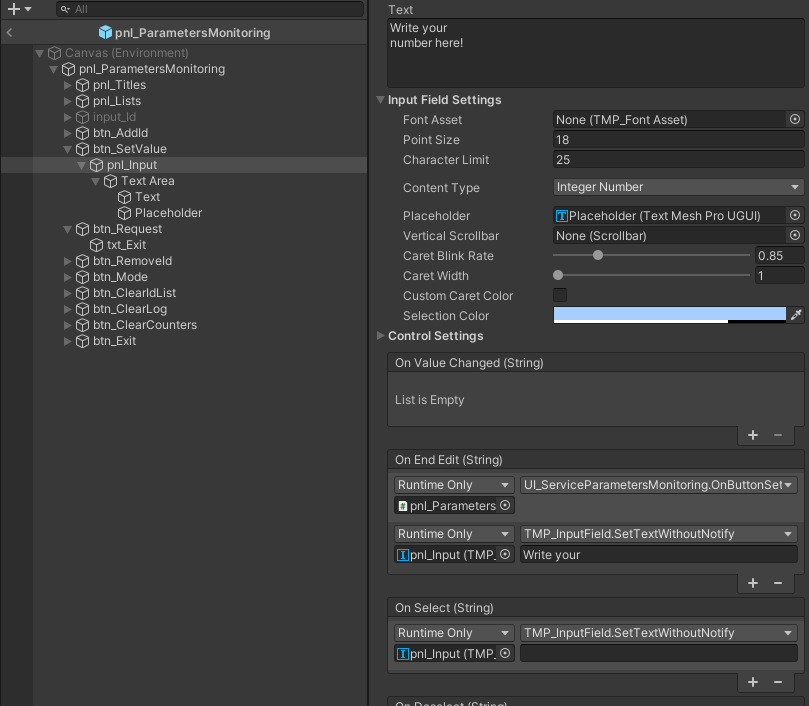Image resolution: width=809 pixels, height=706 pixels.
Task: Open object picker beside pnl_Parameters reference
Action: click(x=505, y=505)
